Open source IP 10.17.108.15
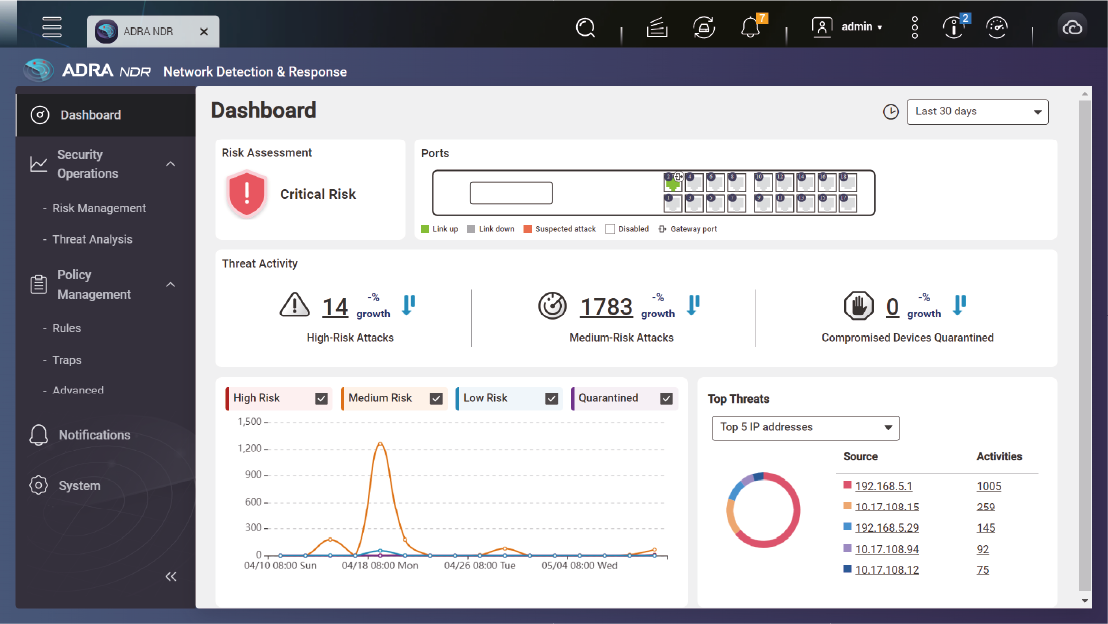1108x624 pixels. (887, 507)
